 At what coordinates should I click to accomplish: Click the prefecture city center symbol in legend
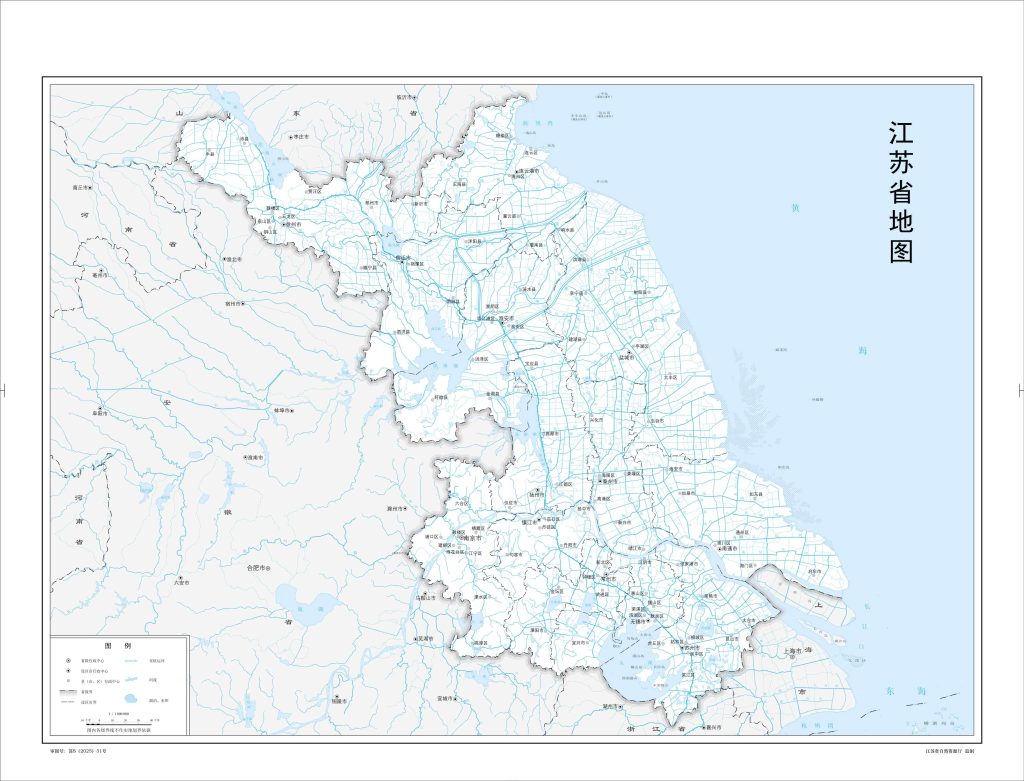click(x=68, y=671)
